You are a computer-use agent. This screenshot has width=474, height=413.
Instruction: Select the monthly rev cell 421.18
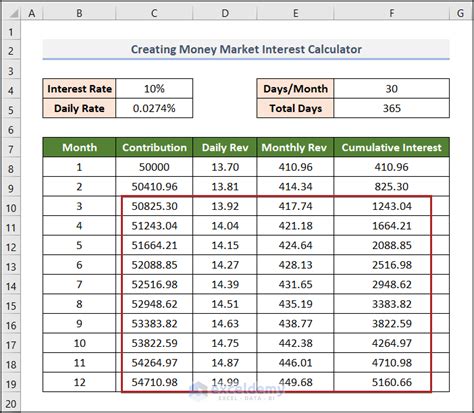(x=295, y=226)
